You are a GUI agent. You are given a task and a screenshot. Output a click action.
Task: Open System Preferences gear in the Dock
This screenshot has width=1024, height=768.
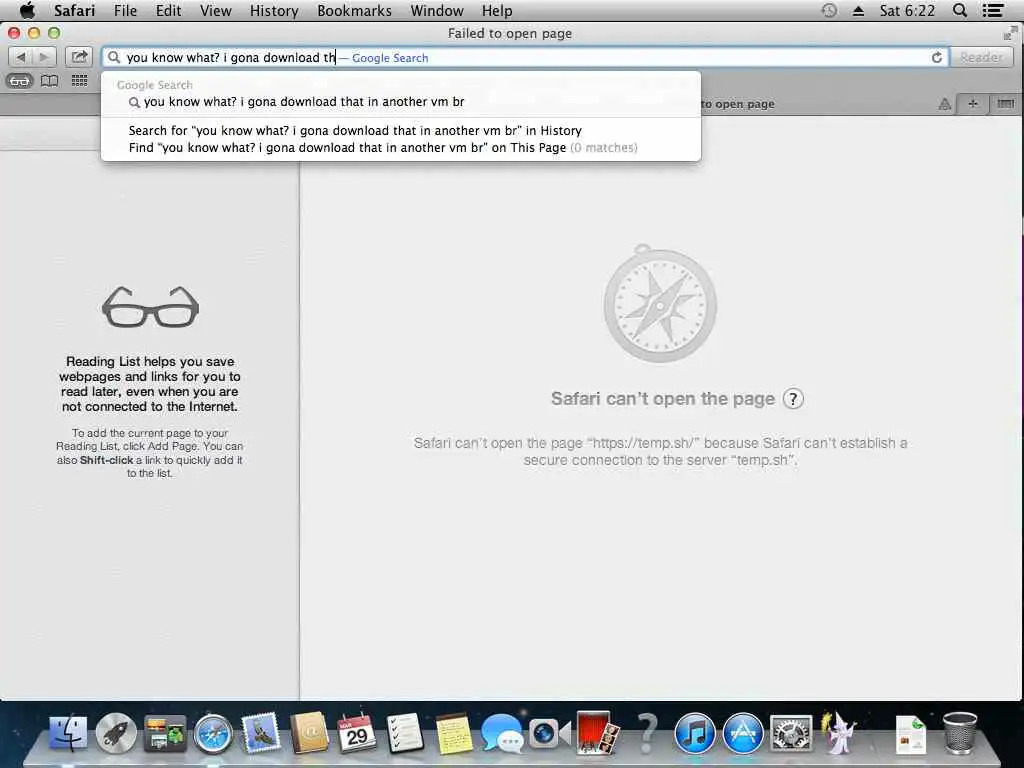click(791, 734)
